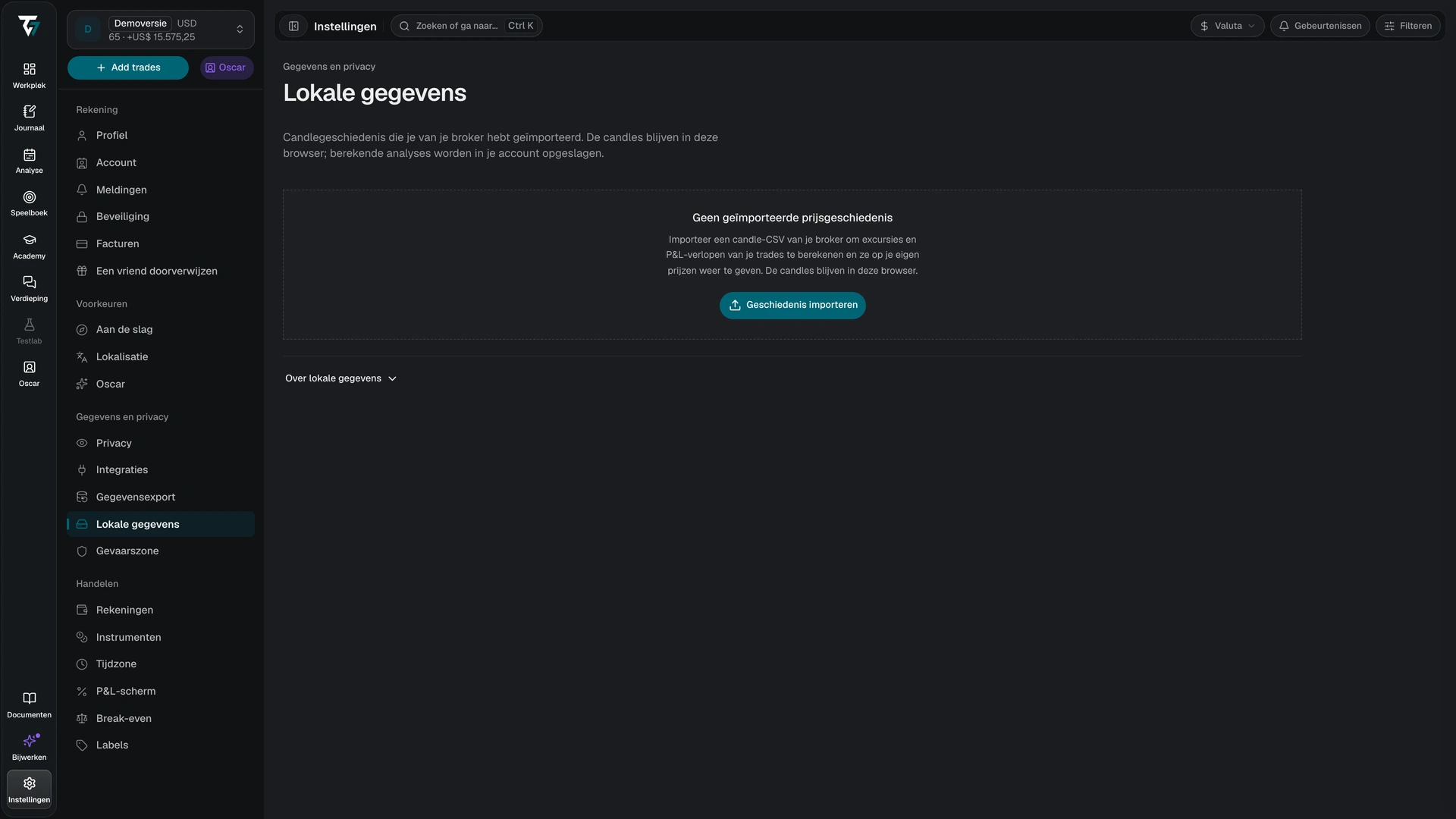Open the Valuta currency dropdown
This screenshot has height=819, width=1456.
tap(1227, 26)
